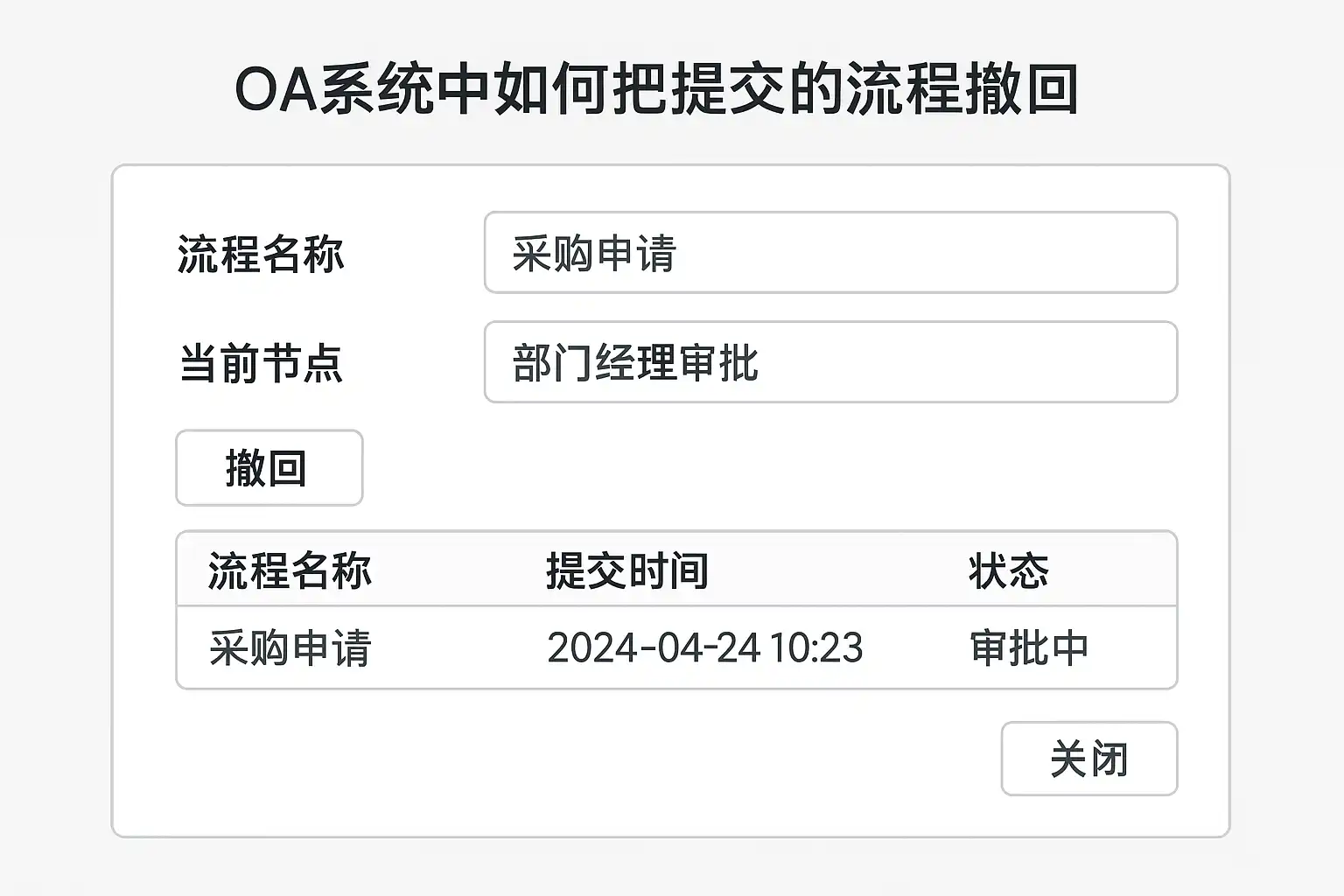
Task: Click the 审批中 status cell
Action: (1029, 648)
